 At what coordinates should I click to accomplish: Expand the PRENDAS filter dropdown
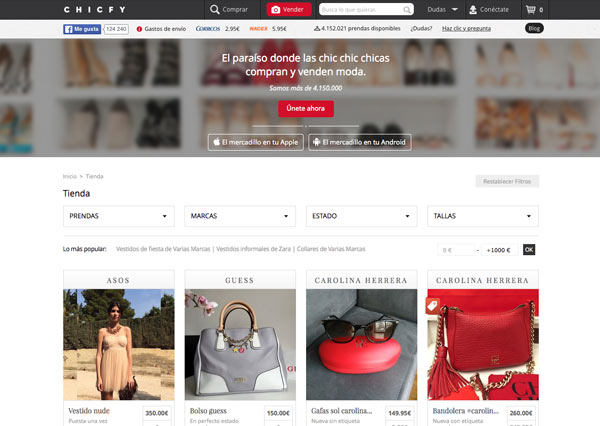tap(119, 216)
